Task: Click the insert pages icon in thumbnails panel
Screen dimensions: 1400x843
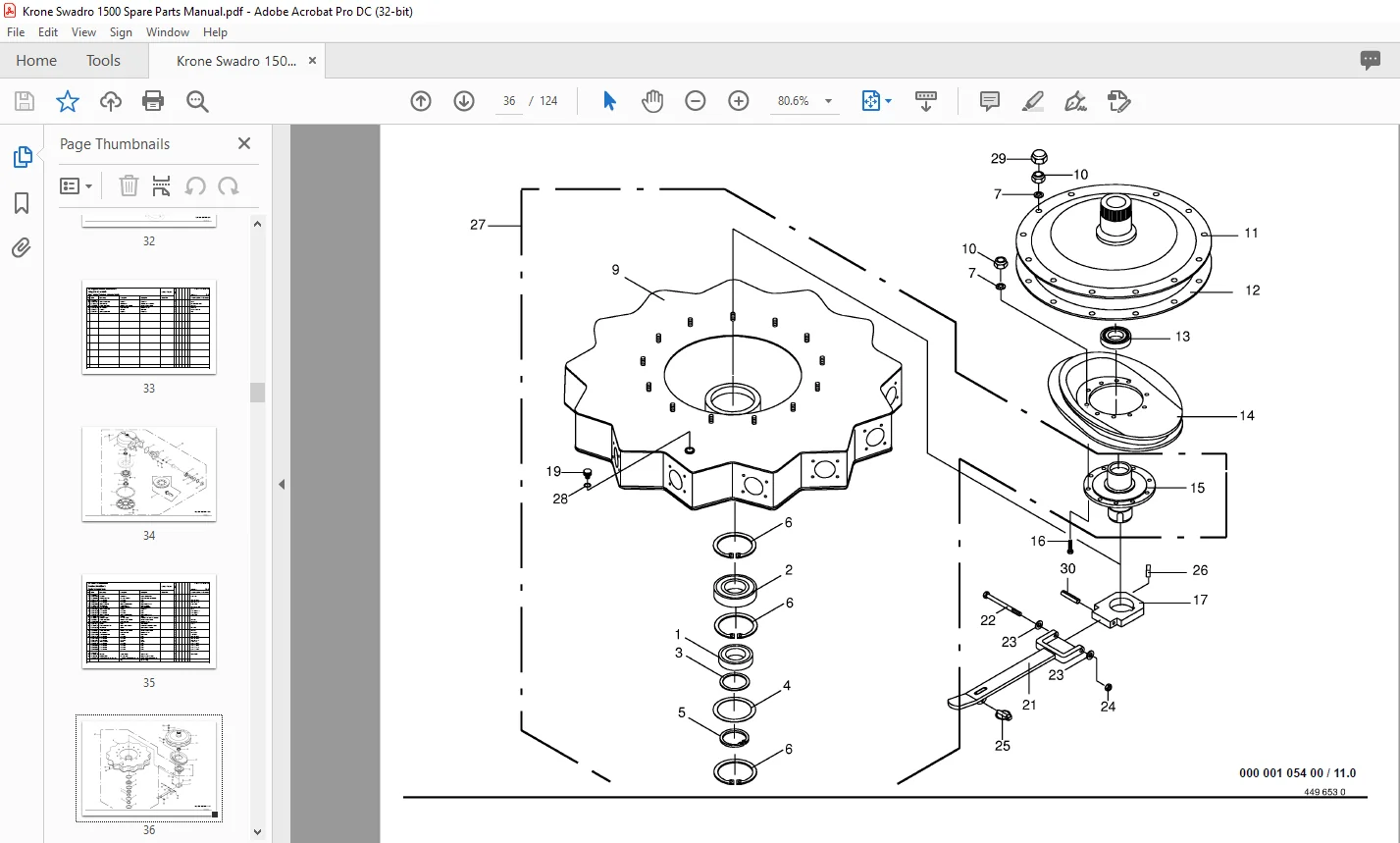Action: tap(162, 186)
